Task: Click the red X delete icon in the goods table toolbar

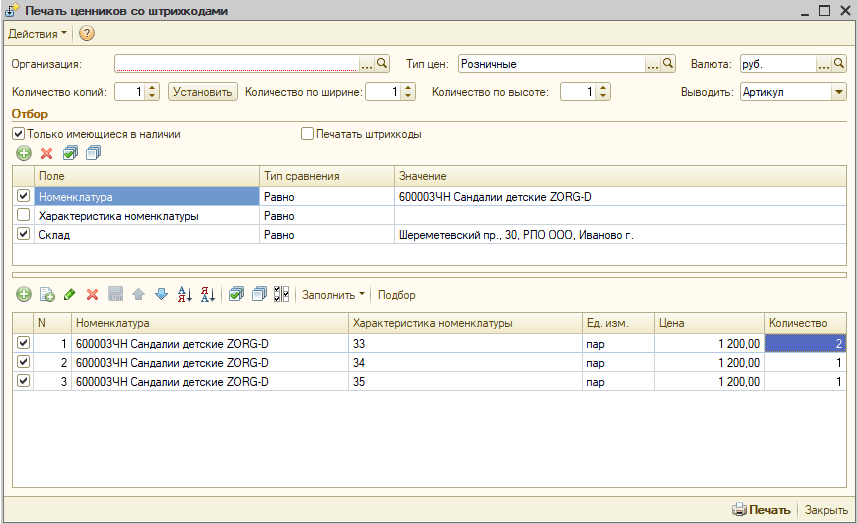Action: coord(92,295)
